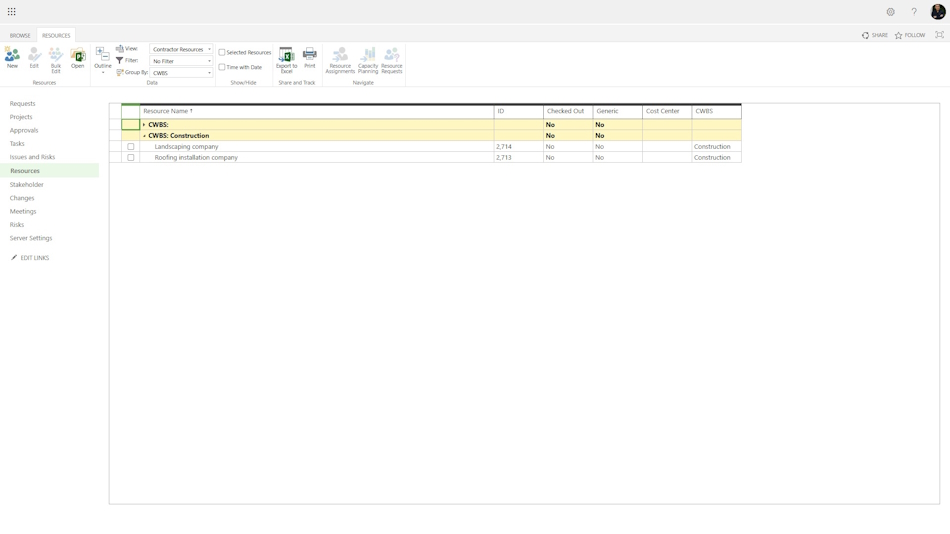The image size is (950, 534).
Task: Go to Requests in sidebar
Action: point(22,104)
